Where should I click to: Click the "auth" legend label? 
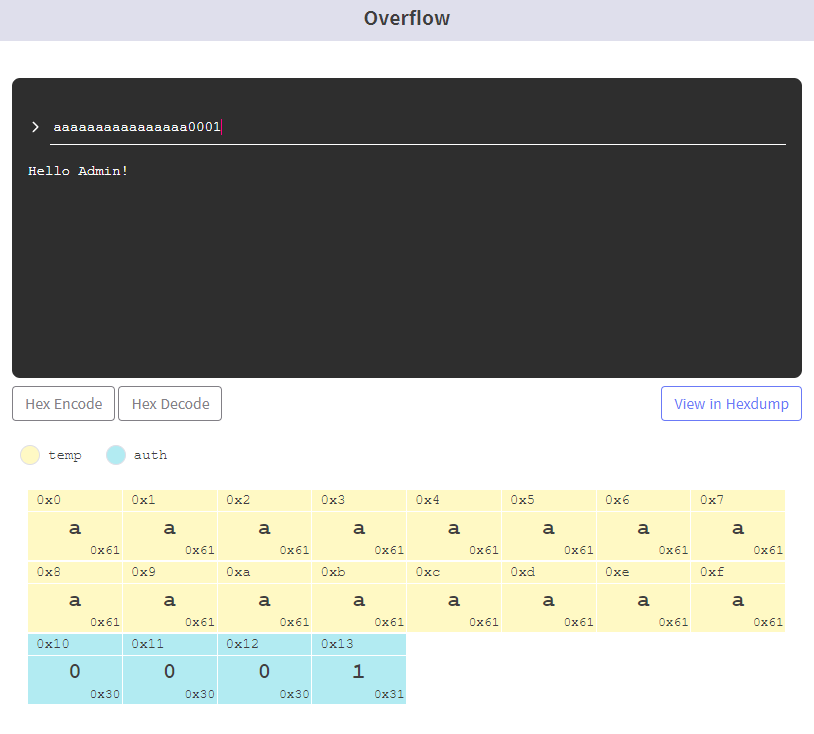151,455
